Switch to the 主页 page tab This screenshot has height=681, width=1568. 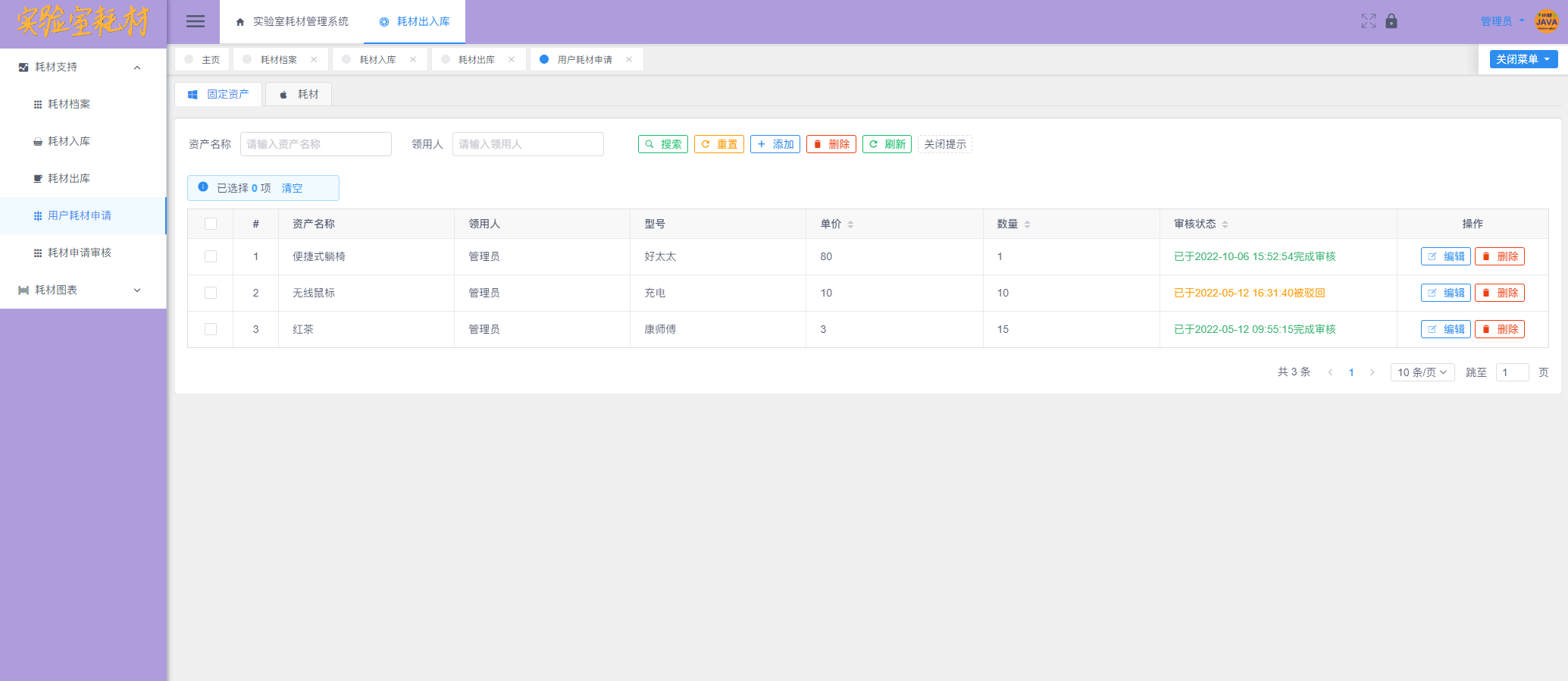point(202,59)
